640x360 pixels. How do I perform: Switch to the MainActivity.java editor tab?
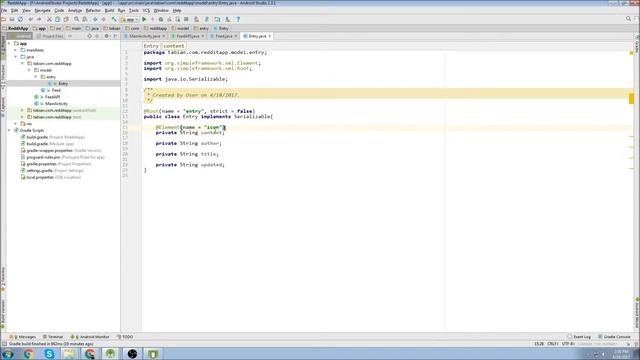pos(144,36)
